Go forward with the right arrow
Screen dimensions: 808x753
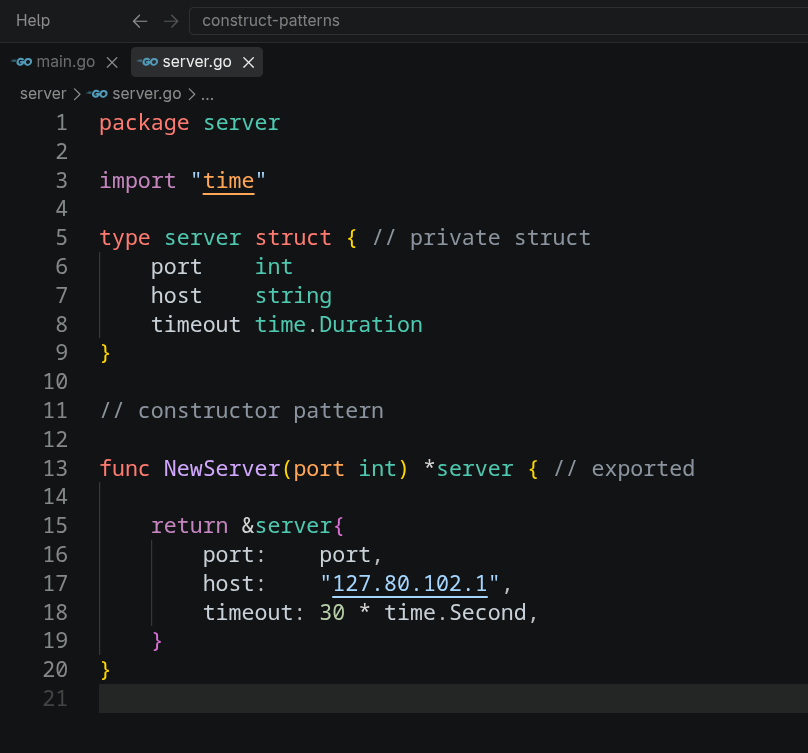tap(171, 21)
